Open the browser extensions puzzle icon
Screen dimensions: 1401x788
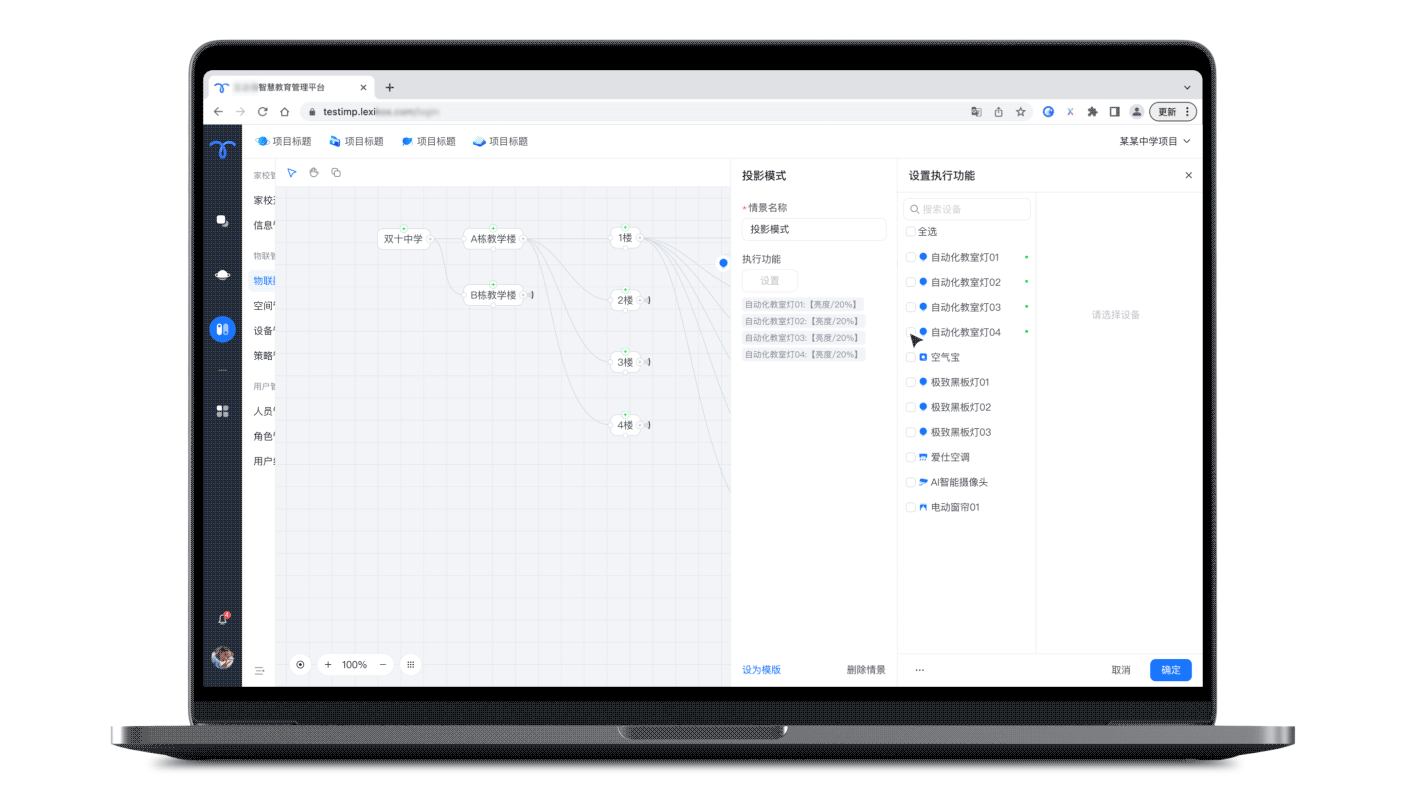[1092, 112]
